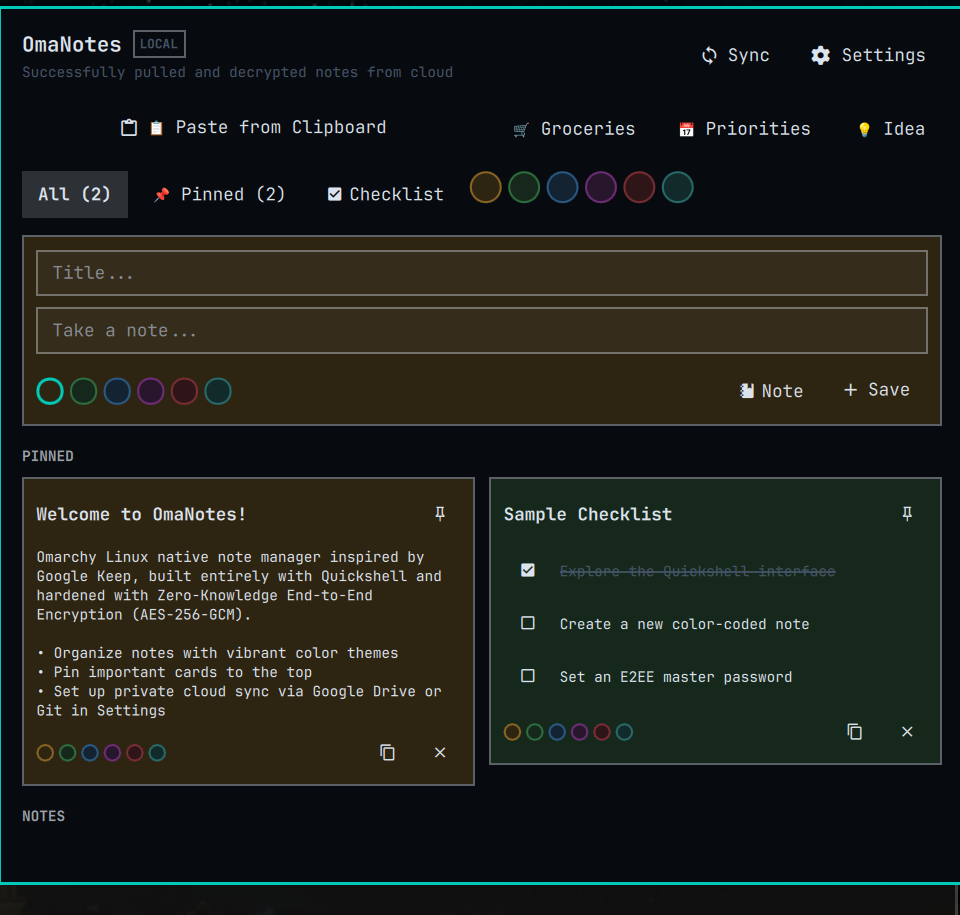This screenshot has height=915, width=960.
Task: Set Welcome note color to orange
Action: coord(45,753)
